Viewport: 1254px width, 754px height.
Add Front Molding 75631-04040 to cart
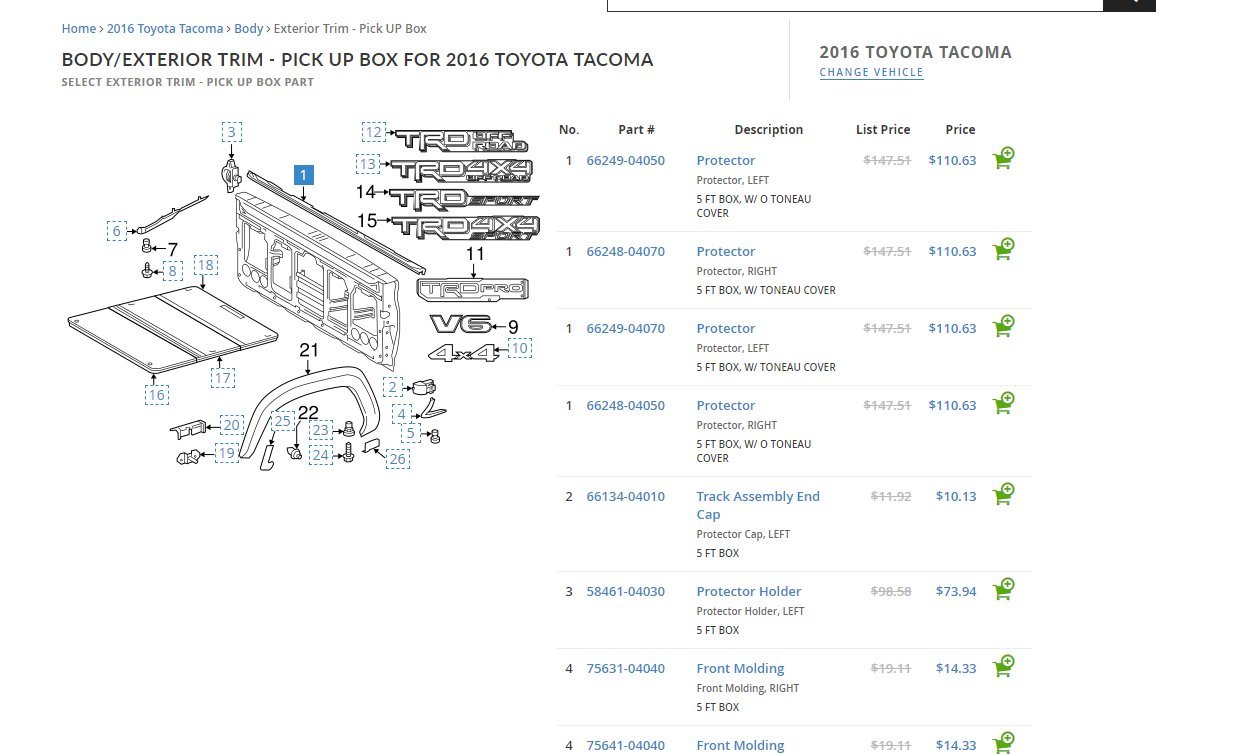[x=1003, y=667]
